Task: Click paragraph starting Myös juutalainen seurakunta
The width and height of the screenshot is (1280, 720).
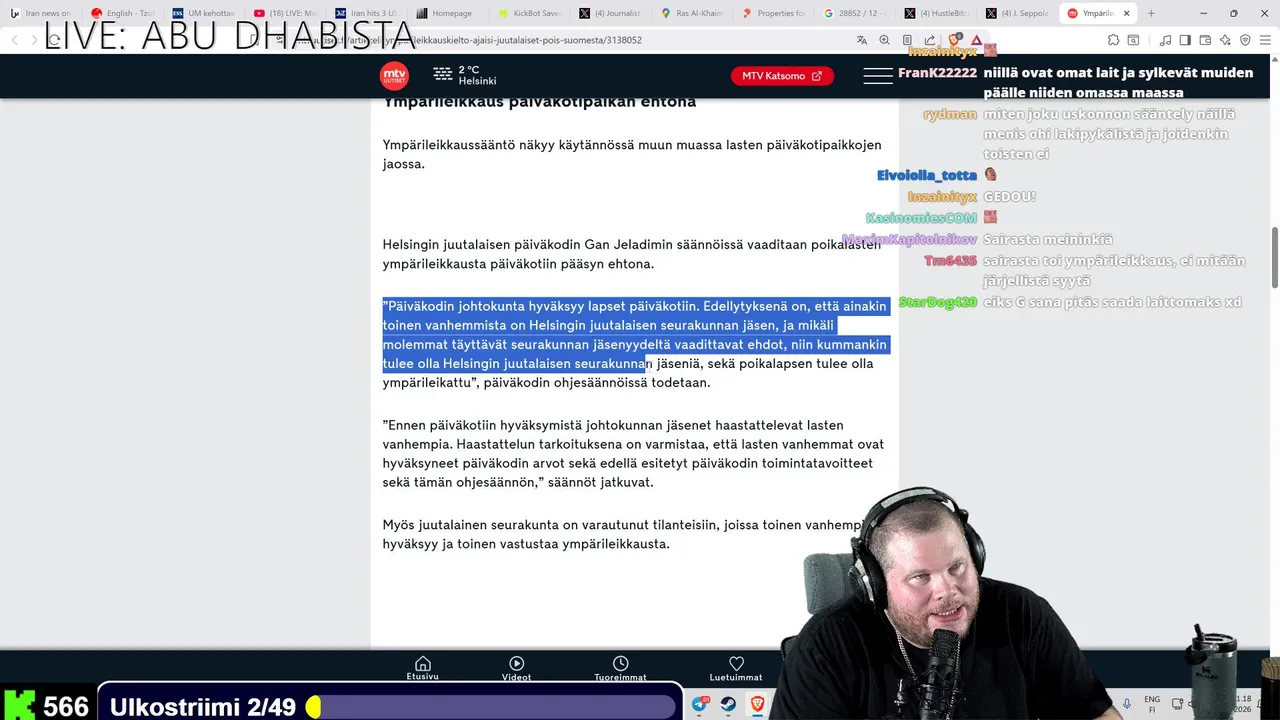Action: [626, 534]
